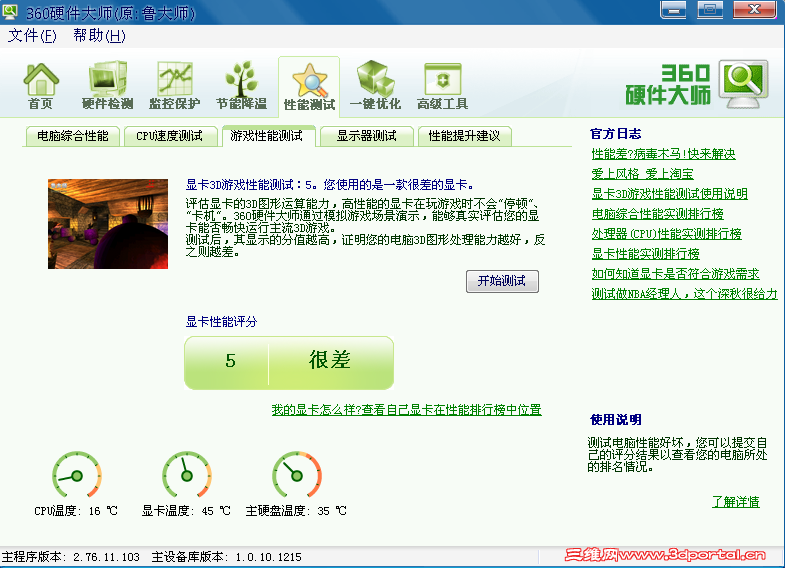785x568 pixels.
Task: Open the 文件(F) menu
Action: (32, 36)
